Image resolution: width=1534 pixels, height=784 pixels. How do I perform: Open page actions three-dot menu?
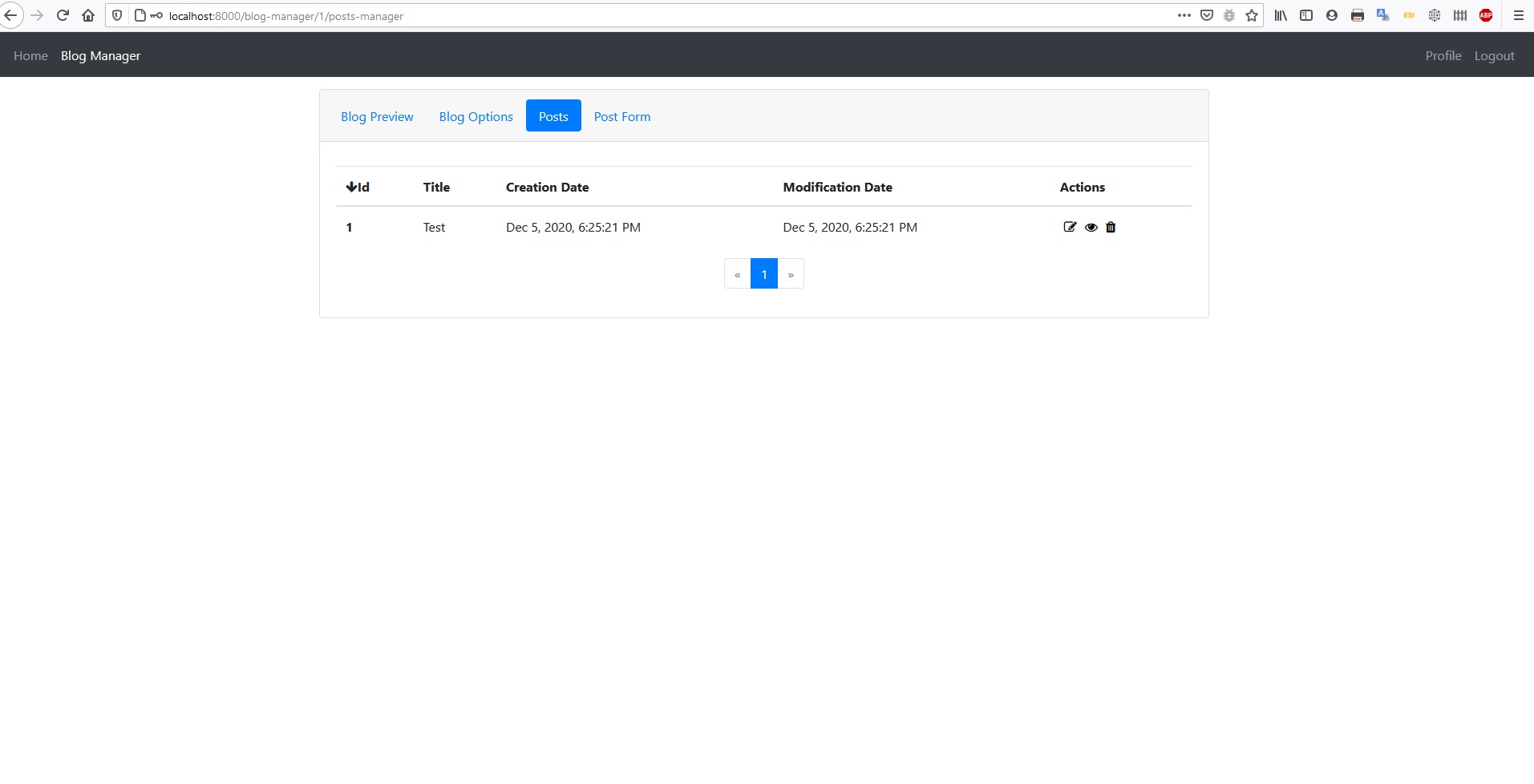pos(1184,15)
